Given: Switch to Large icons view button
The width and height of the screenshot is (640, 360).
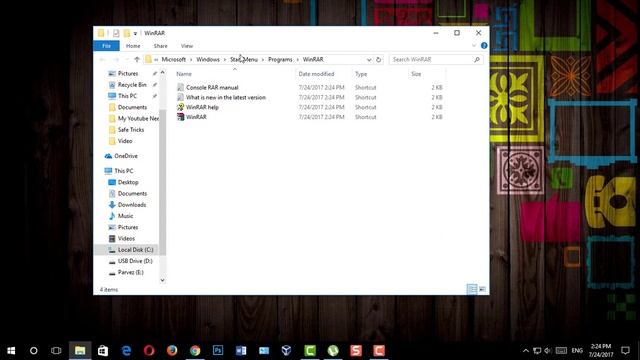Looking at the screenshot, I should 482,289.
